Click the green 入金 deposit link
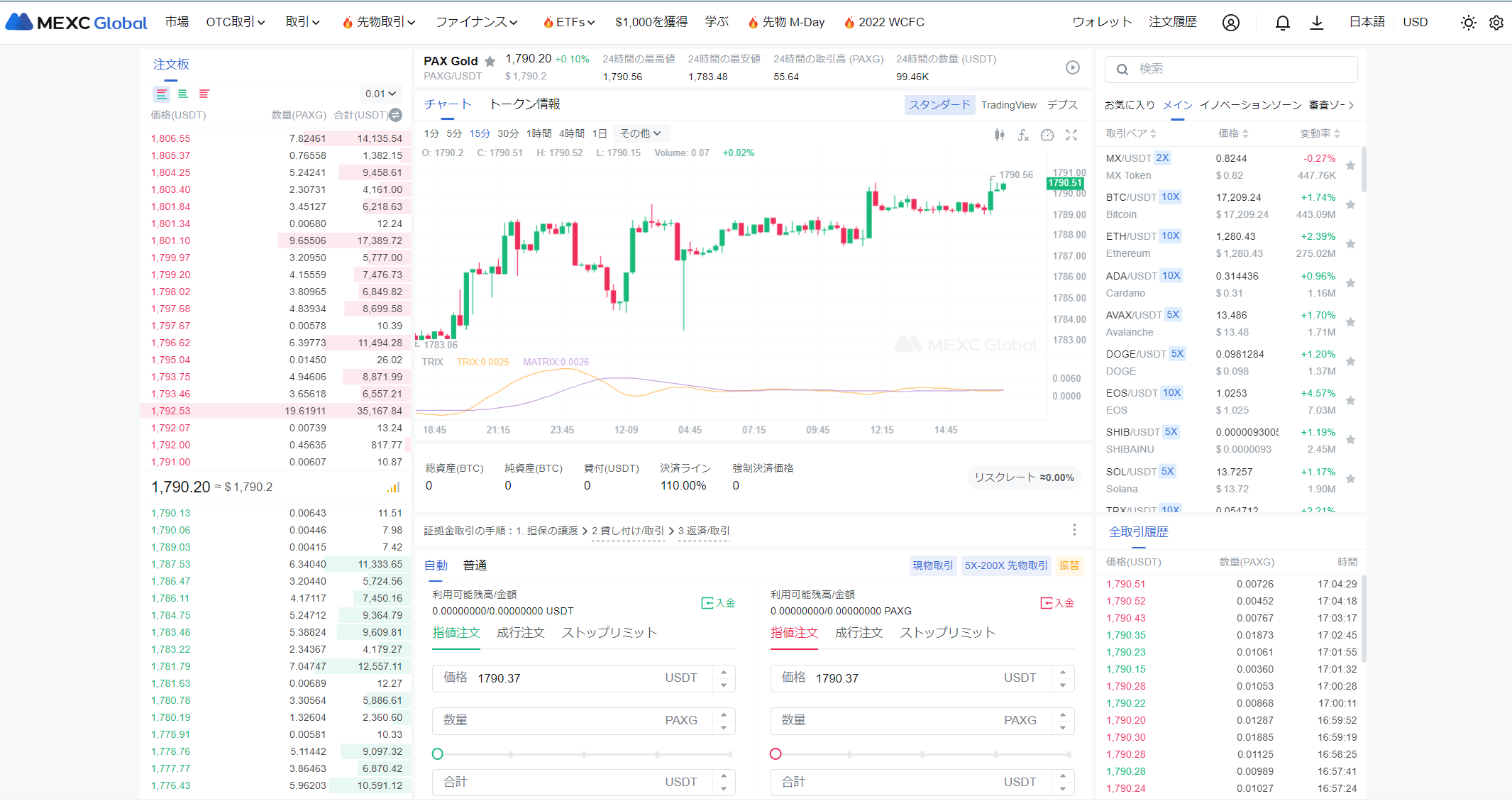 (719, 603)
